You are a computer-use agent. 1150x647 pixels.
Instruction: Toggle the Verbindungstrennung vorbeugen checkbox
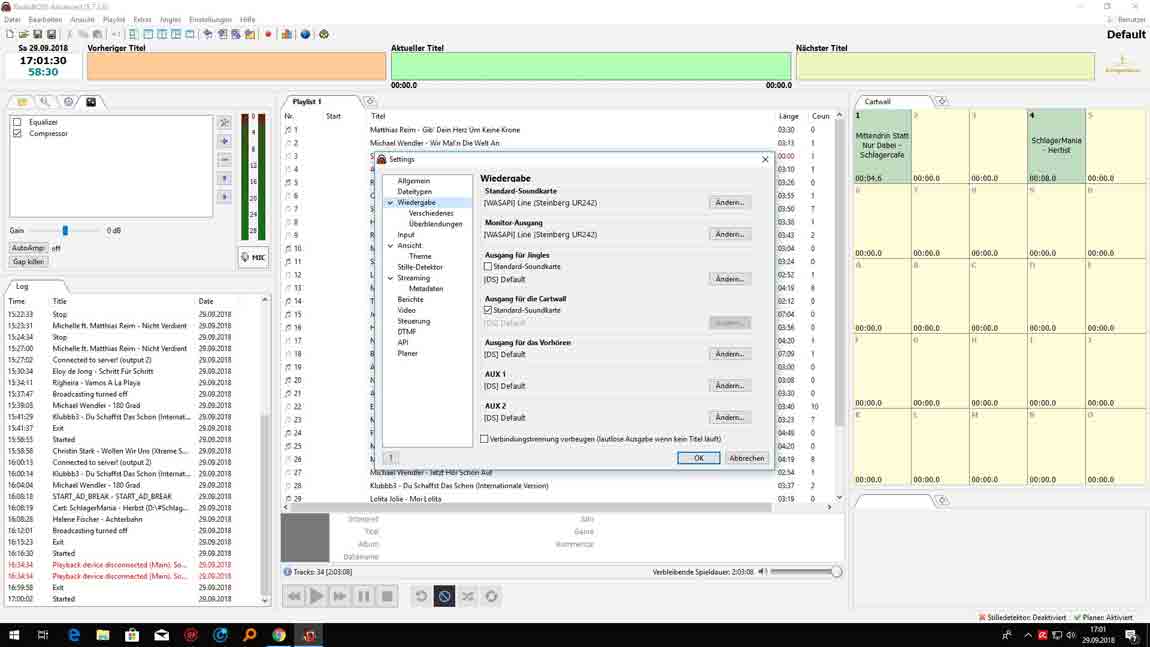[x=485, y=439]
